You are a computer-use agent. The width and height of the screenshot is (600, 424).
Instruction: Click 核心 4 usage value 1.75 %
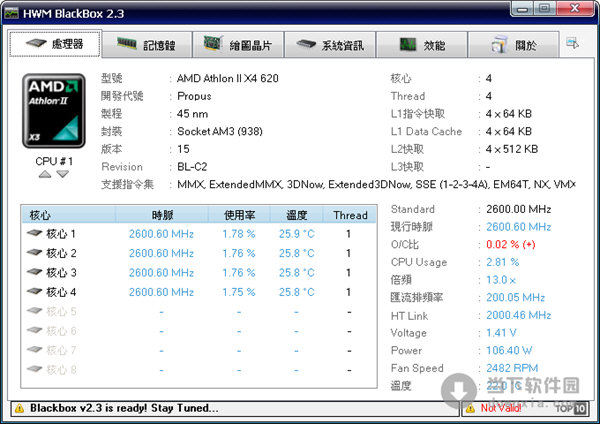[239, 292]
